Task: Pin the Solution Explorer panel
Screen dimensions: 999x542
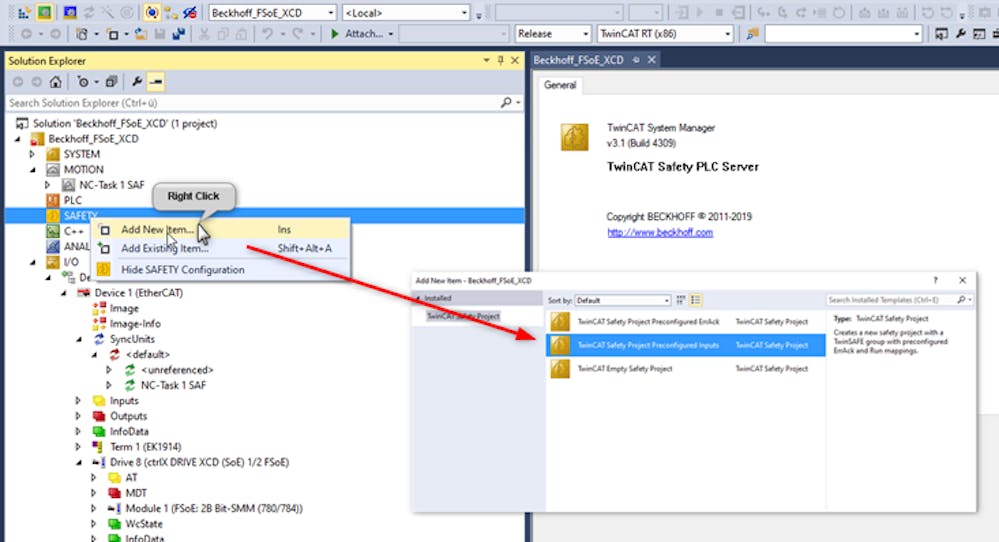Action: coord(501,61)
